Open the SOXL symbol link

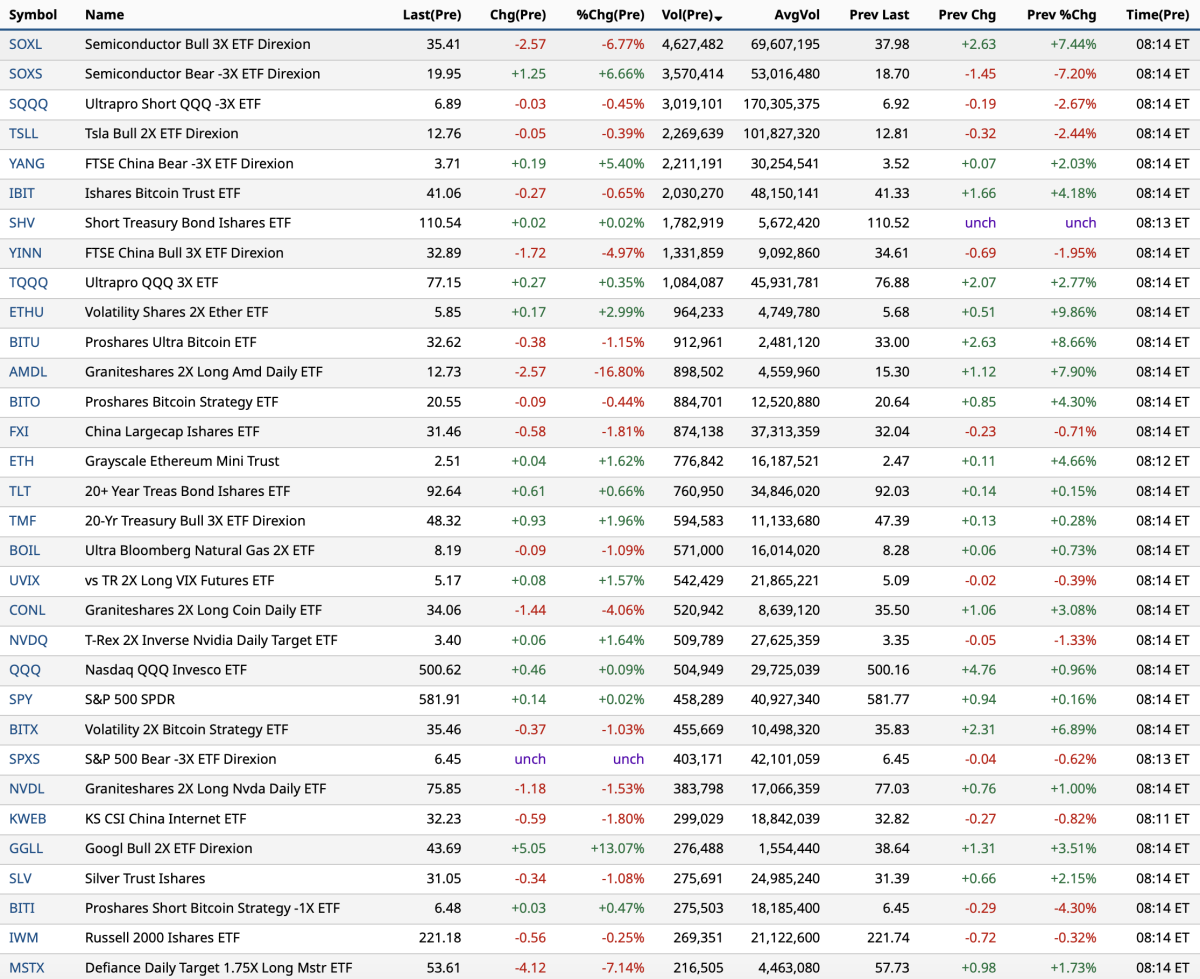pos(25,44)
